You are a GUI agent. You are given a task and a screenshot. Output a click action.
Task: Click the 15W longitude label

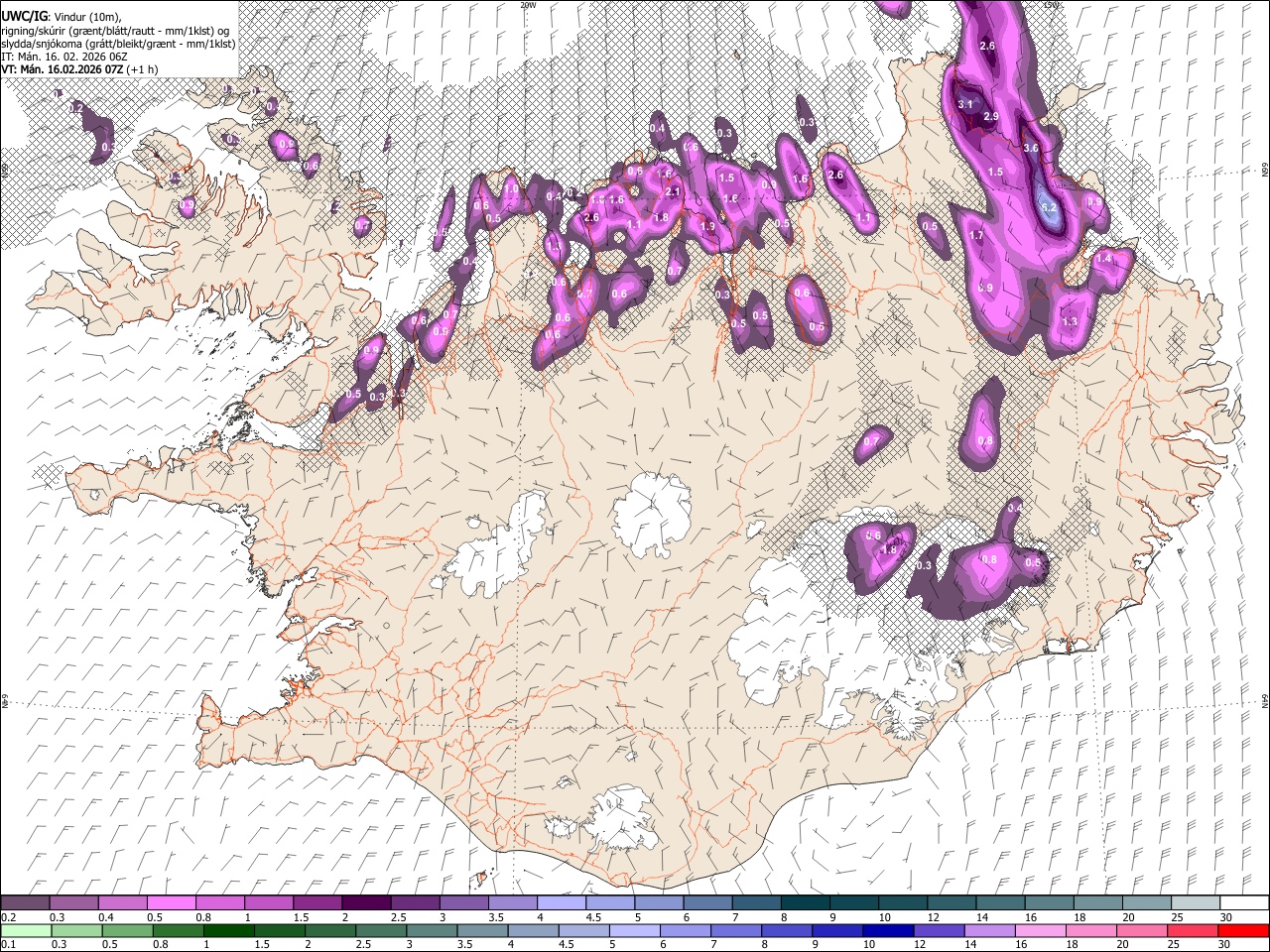click(x=1052, y=5)
